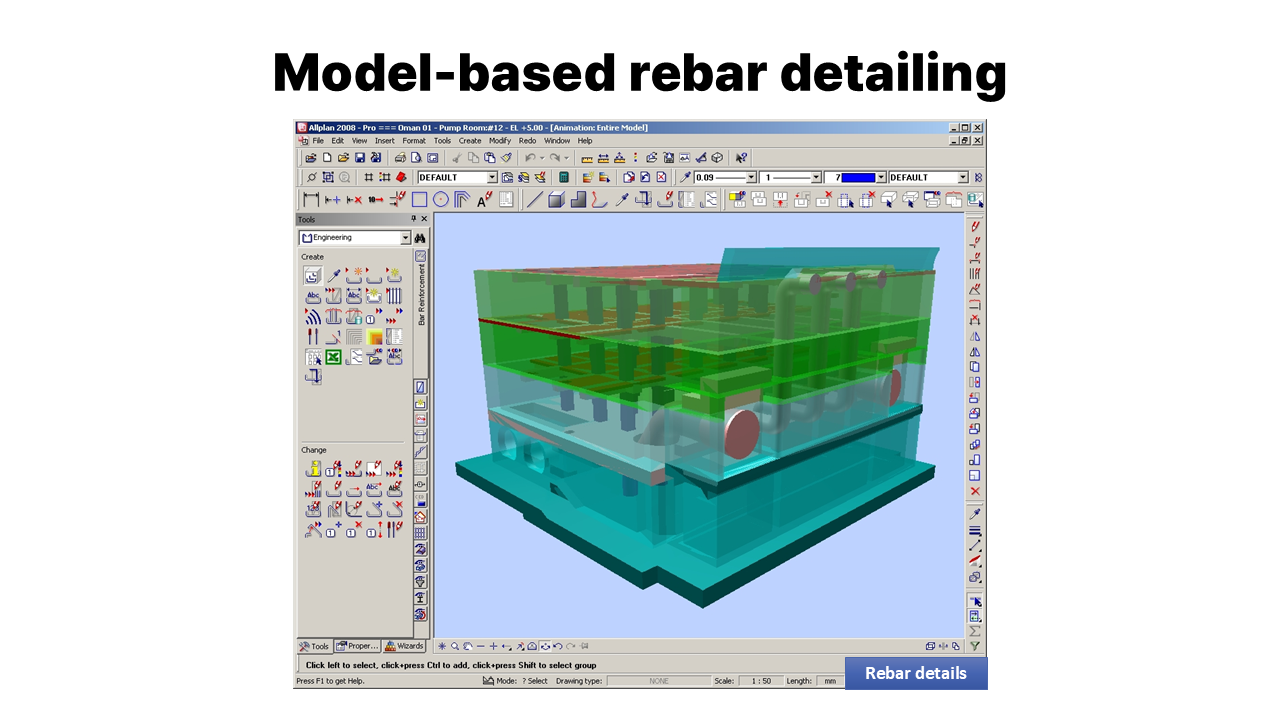Screen dimensions: 1280x720
Task: Open the DEFAULT layer dropdown on the left
Action: click(491, 178)
